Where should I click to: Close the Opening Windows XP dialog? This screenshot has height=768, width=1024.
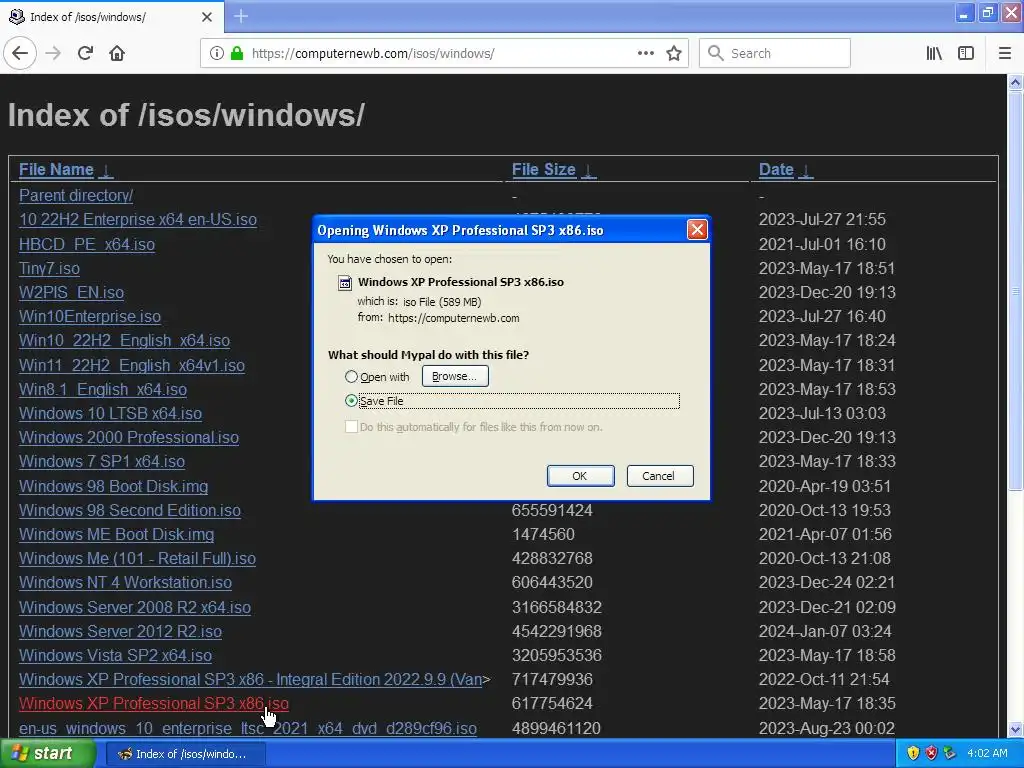tap(697, 230)
